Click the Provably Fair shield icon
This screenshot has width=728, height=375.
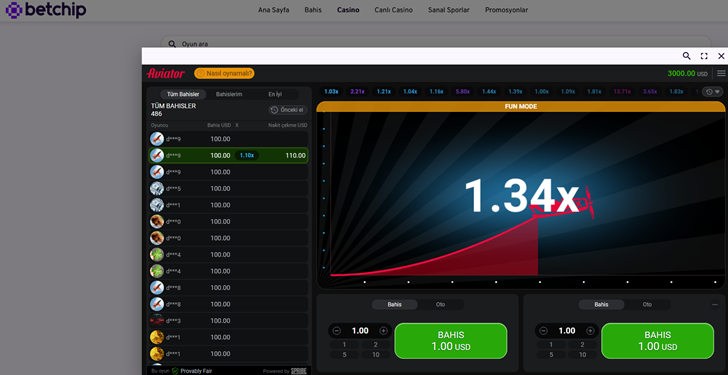(x=175, y=371)
